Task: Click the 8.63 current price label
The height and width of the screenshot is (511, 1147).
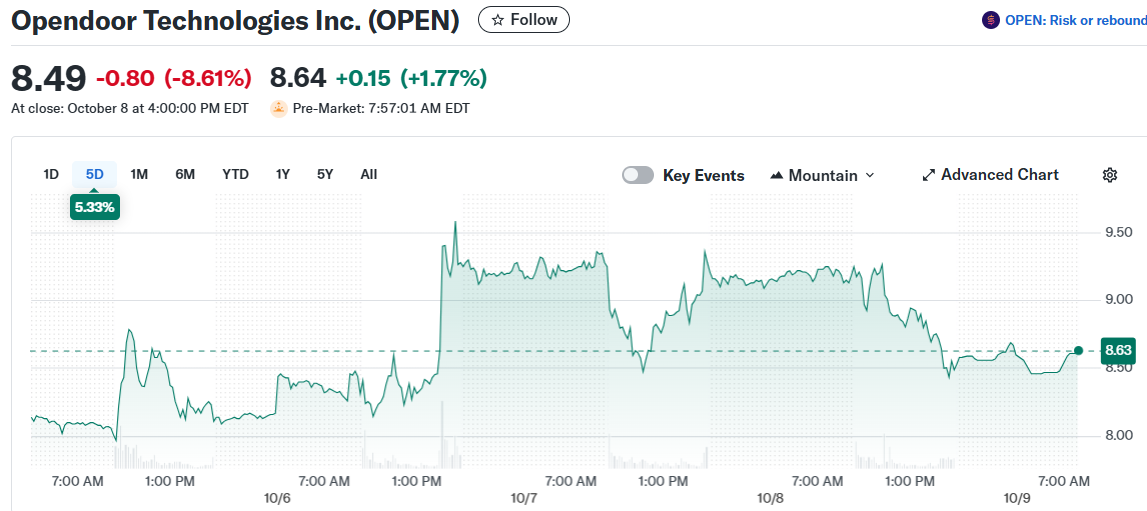Action: (1117, 351)
